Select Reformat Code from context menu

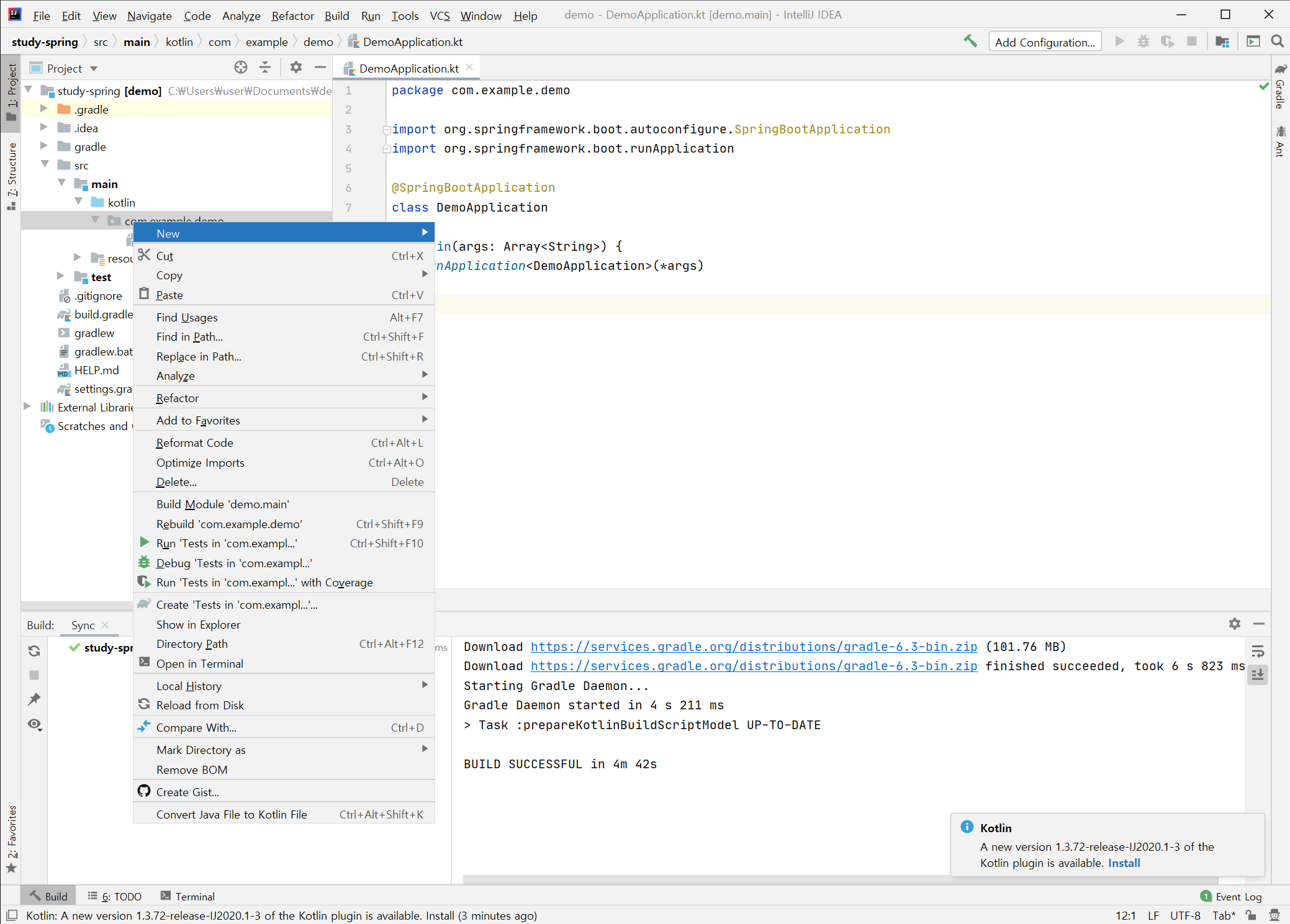[x=194, y=442]
